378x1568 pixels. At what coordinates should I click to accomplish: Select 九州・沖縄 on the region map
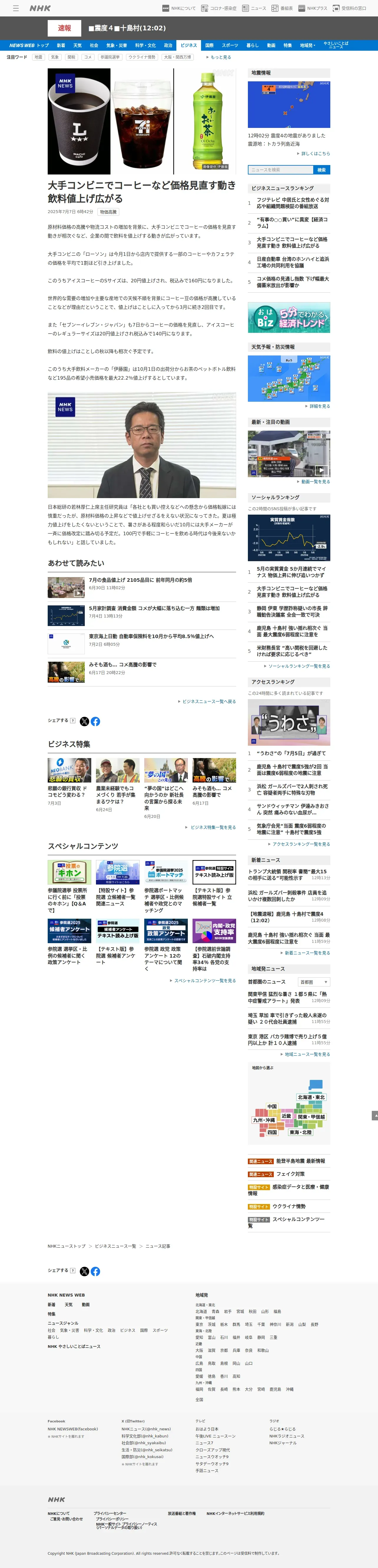click(x=264, y=1120)
